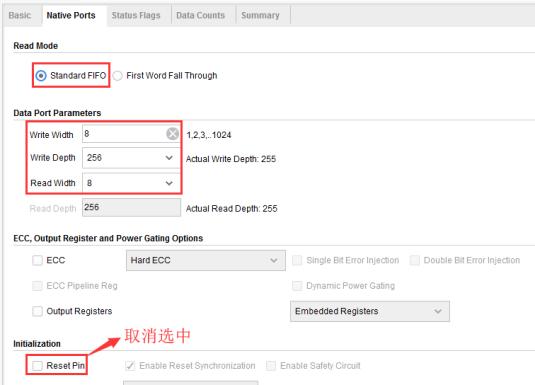Check the Reset Pin checkbox

(37, 366)
